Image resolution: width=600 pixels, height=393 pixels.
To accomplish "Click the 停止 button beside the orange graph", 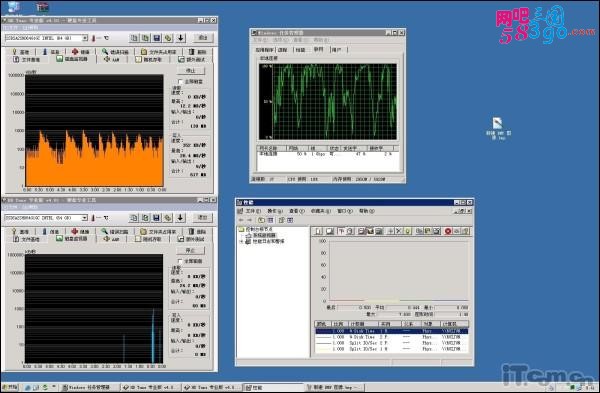I will pyautogui.click(x=191, y=71).
